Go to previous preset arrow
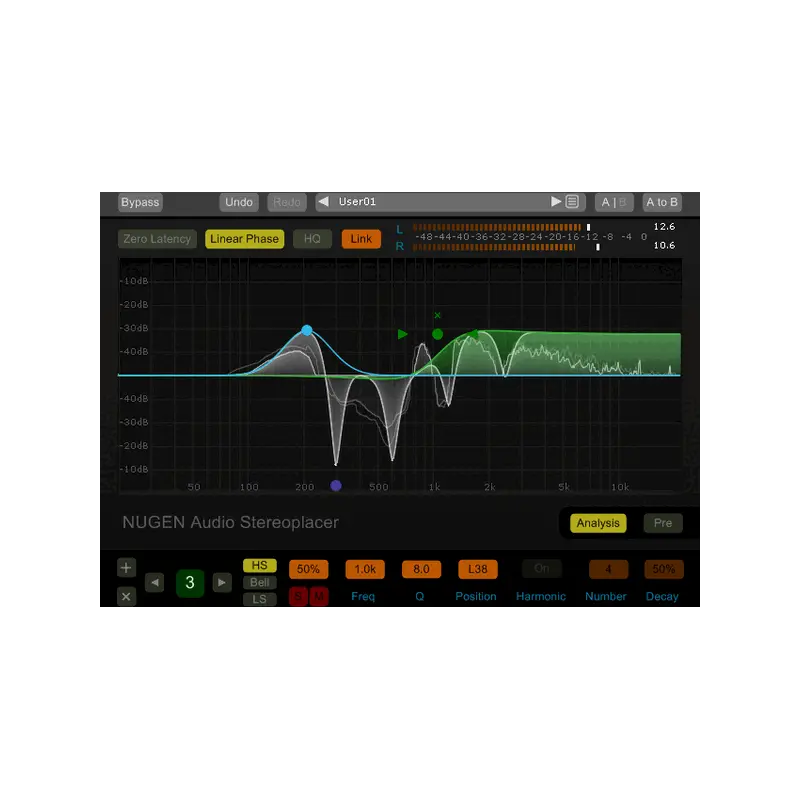The height and width of the screenshot is (800, 800). (x=323, y=202)
